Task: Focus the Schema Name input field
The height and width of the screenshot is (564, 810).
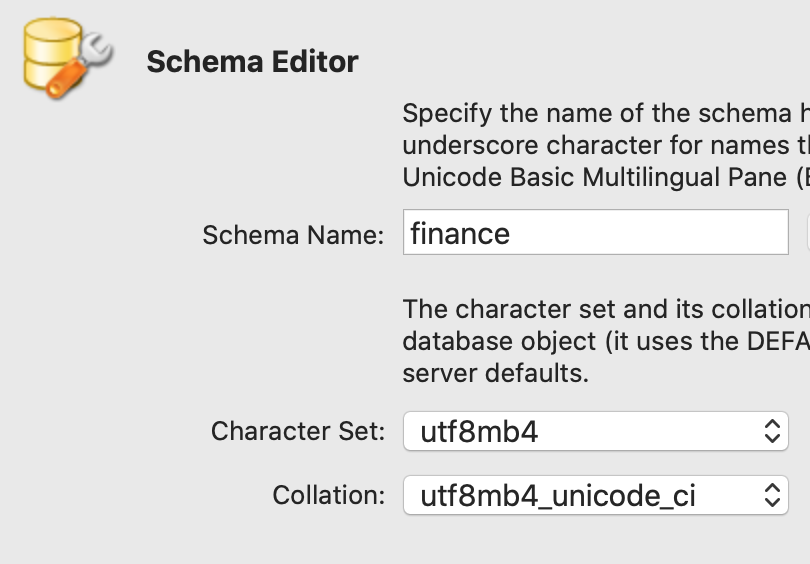Action: point(595,233)
